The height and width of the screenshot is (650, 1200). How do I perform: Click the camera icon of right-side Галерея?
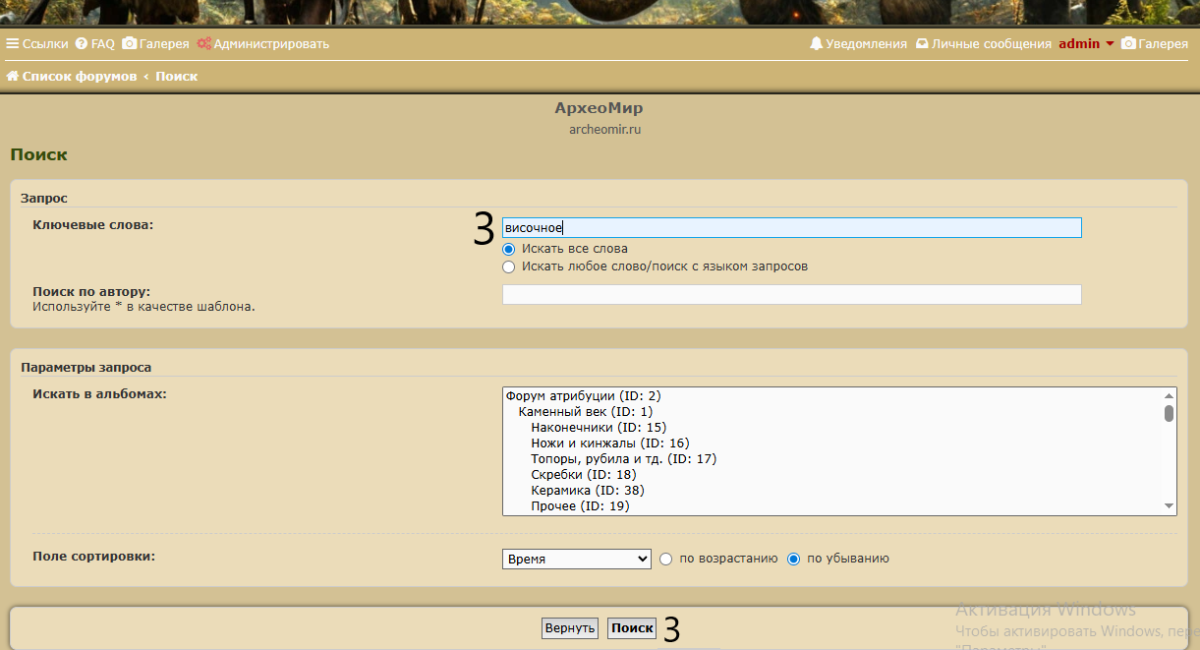[x=1128, y=44]
